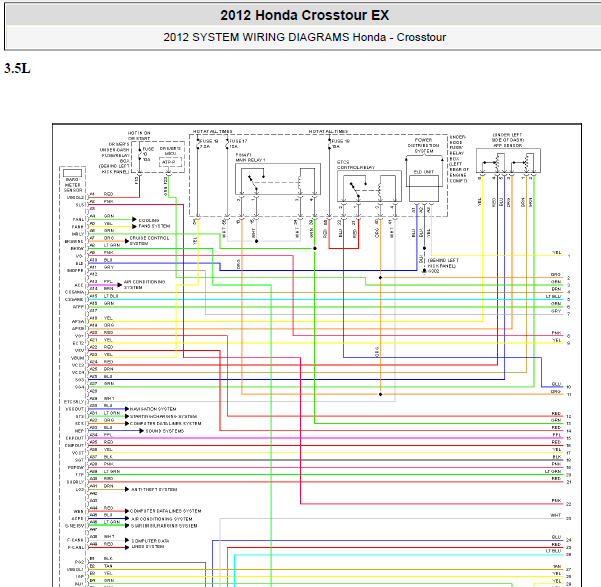
Task: Click the 'SOUND SYSTEMS' label
Action: tap(165, 431)
